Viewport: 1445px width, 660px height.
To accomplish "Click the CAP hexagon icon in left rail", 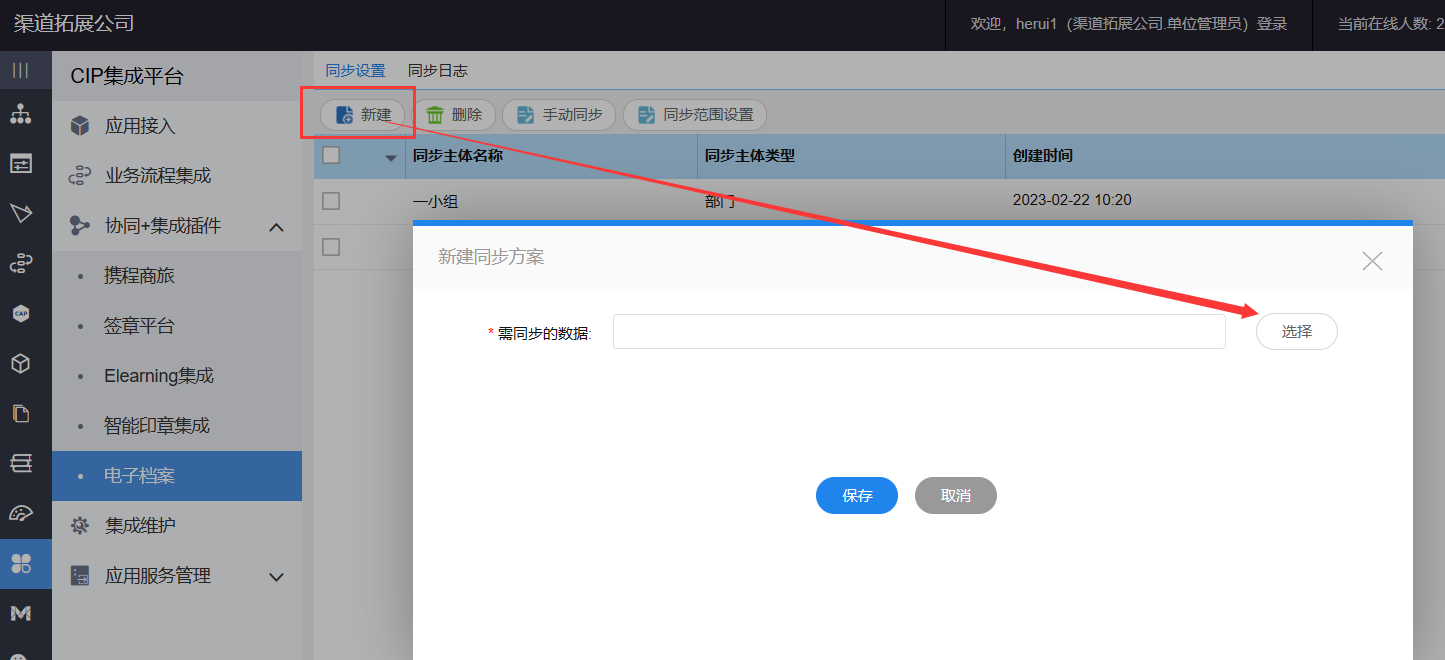I will [x=21, y=314].
